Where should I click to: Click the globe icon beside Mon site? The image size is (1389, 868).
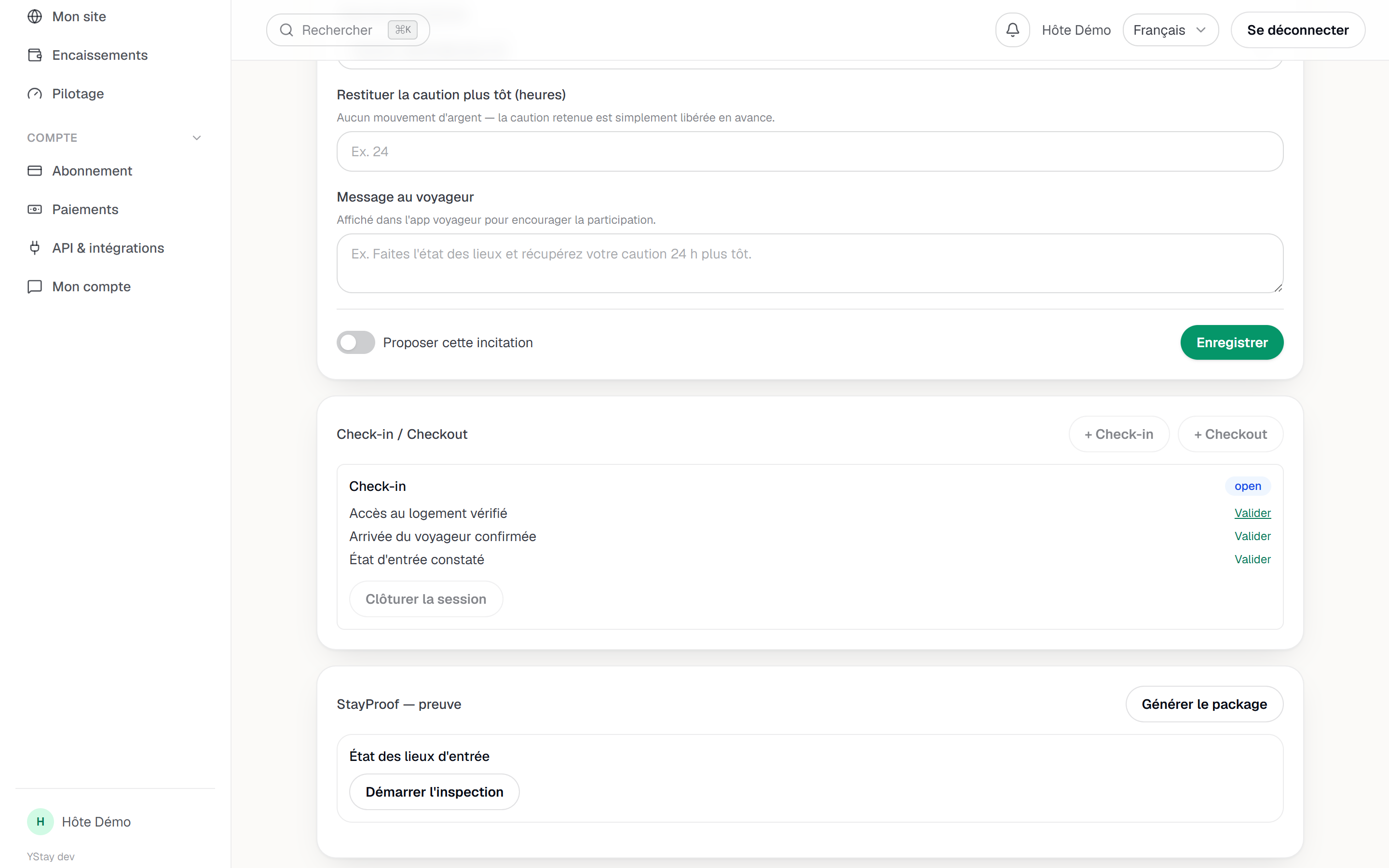coord(35,17)
